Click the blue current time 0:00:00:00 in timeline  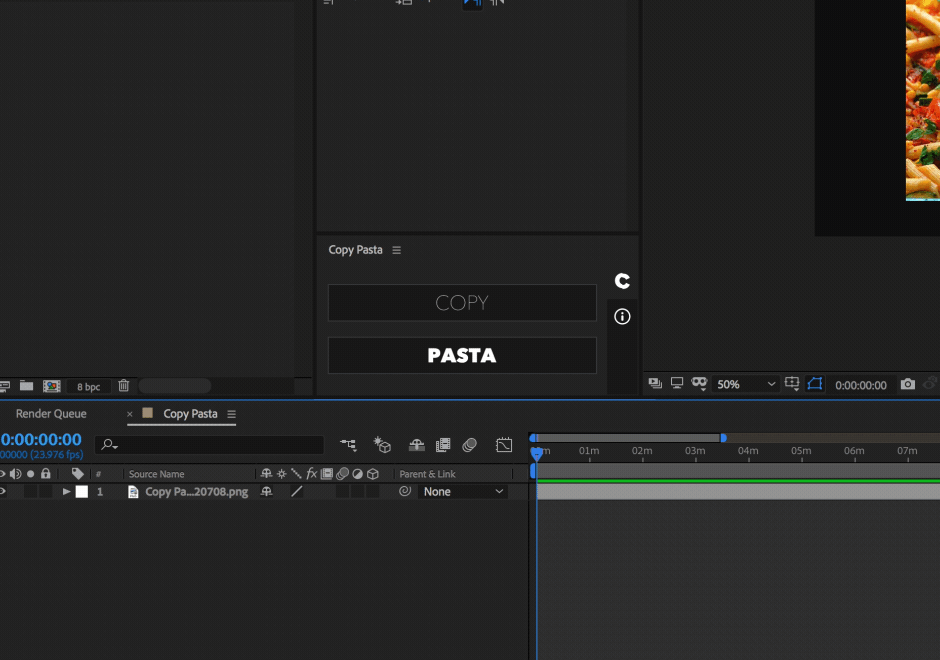41,439
